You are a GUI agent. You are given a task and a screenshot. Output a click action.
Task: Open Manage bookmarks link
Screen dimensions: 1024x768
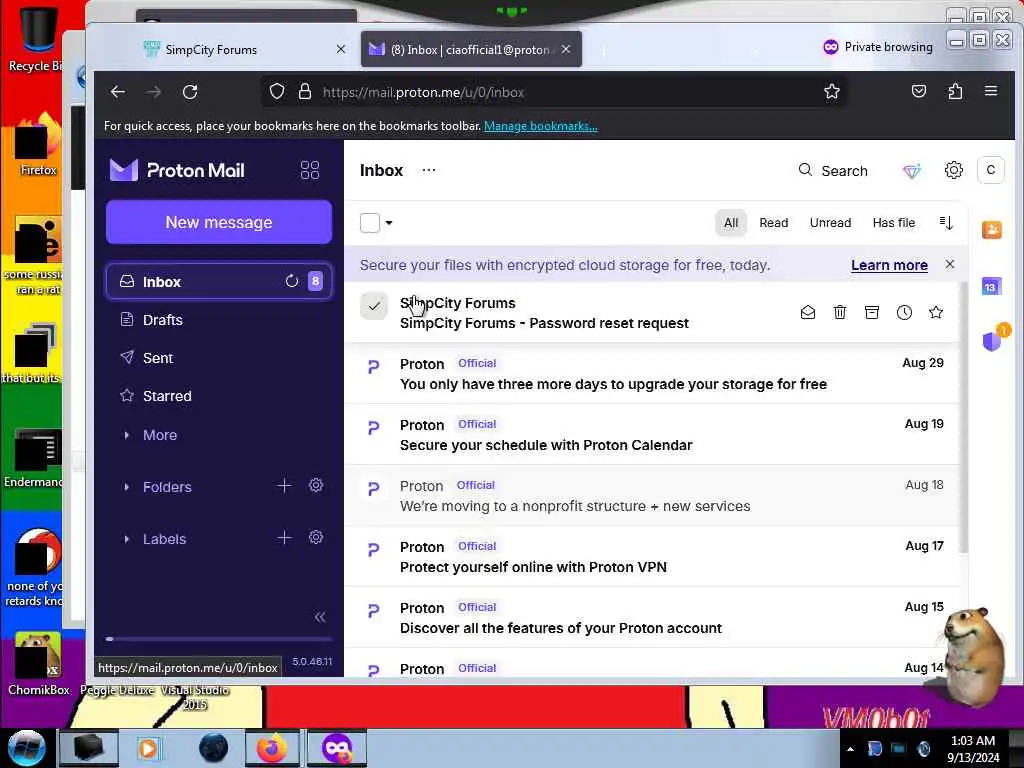tap(540, 126)
